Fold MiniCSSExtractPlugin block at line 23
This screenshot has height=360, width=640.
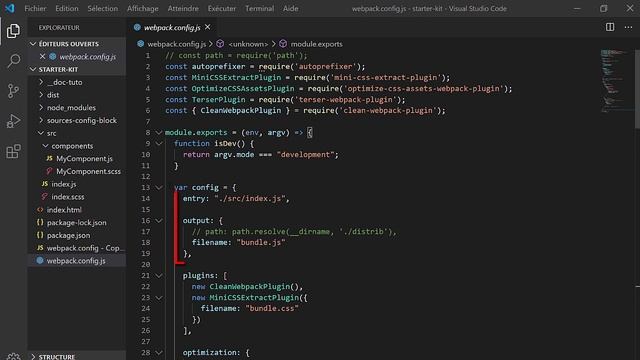pyautogui.click(x=159, y=298)
